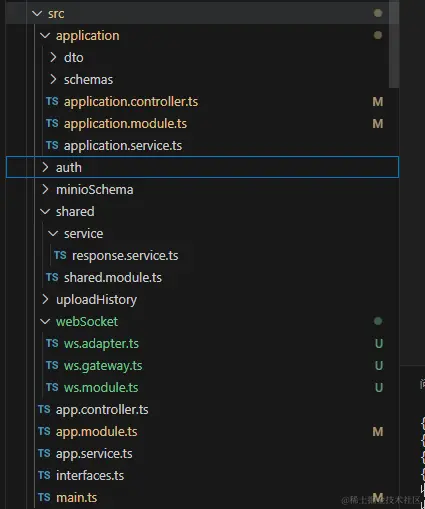This screenshot has width=425, height=509.
Task: Expand the minioSchema folder
Action: click(x=202, y=189)
